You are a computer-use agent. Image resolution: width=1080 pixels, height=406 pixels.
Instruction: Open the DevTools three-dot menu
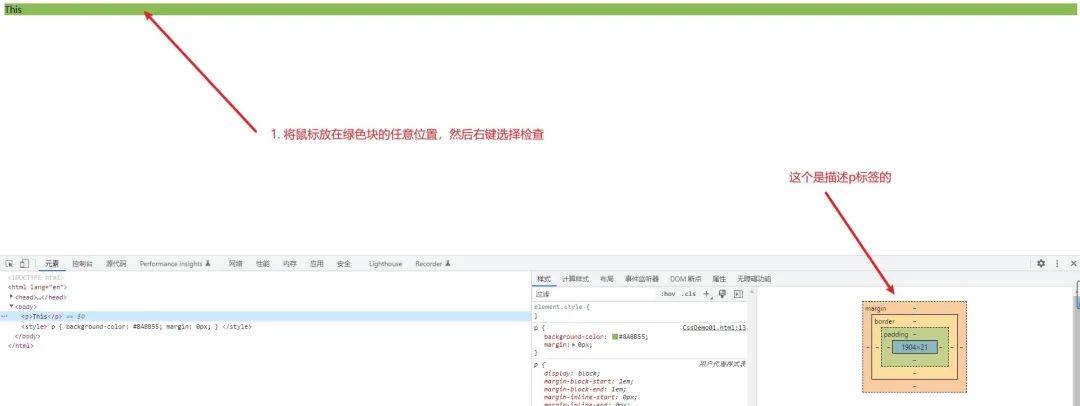1057,263
